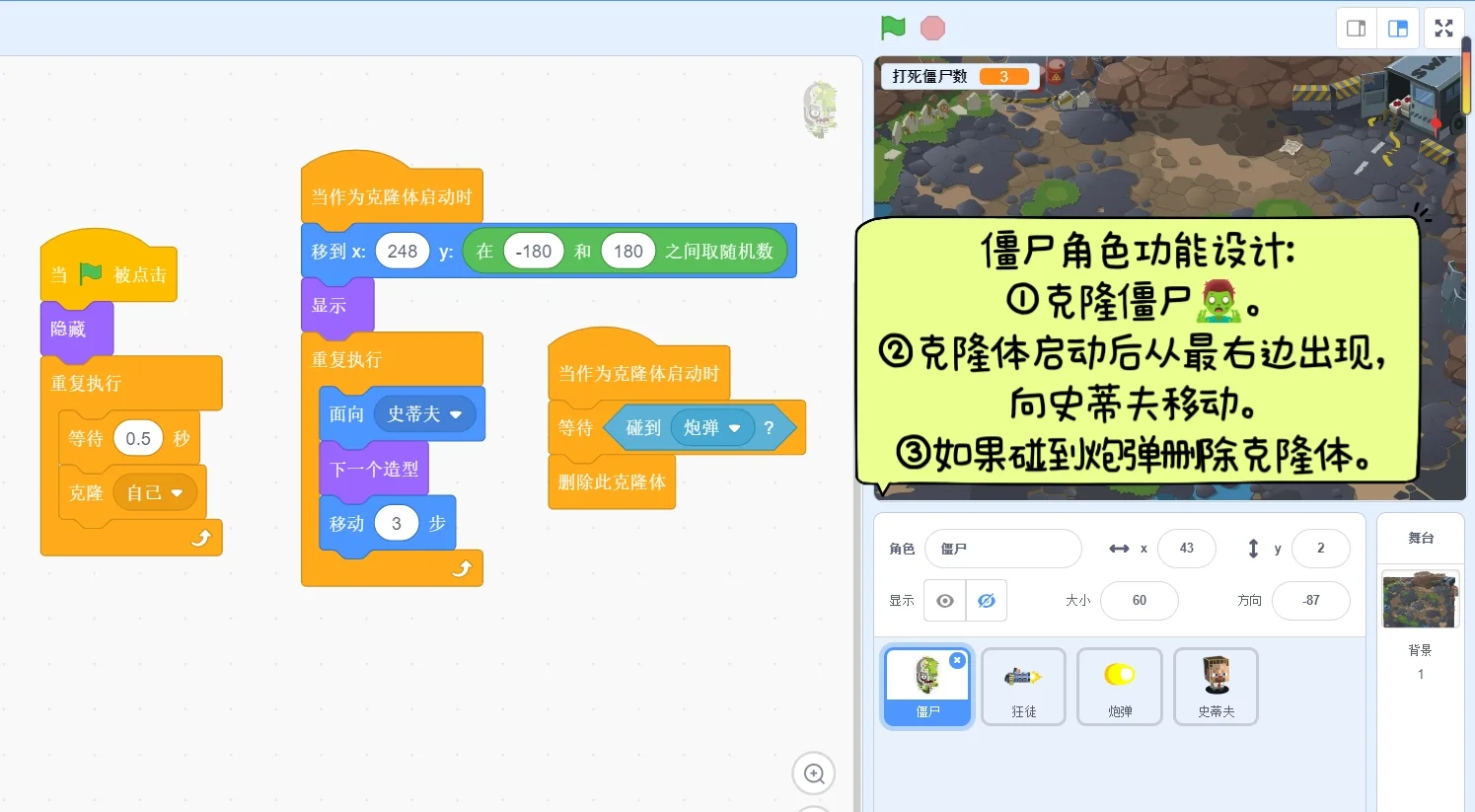Viewport: 1475px width, 812px height.
Task: Select the 狂徒 sprite
Action: tap(1023, 686)
